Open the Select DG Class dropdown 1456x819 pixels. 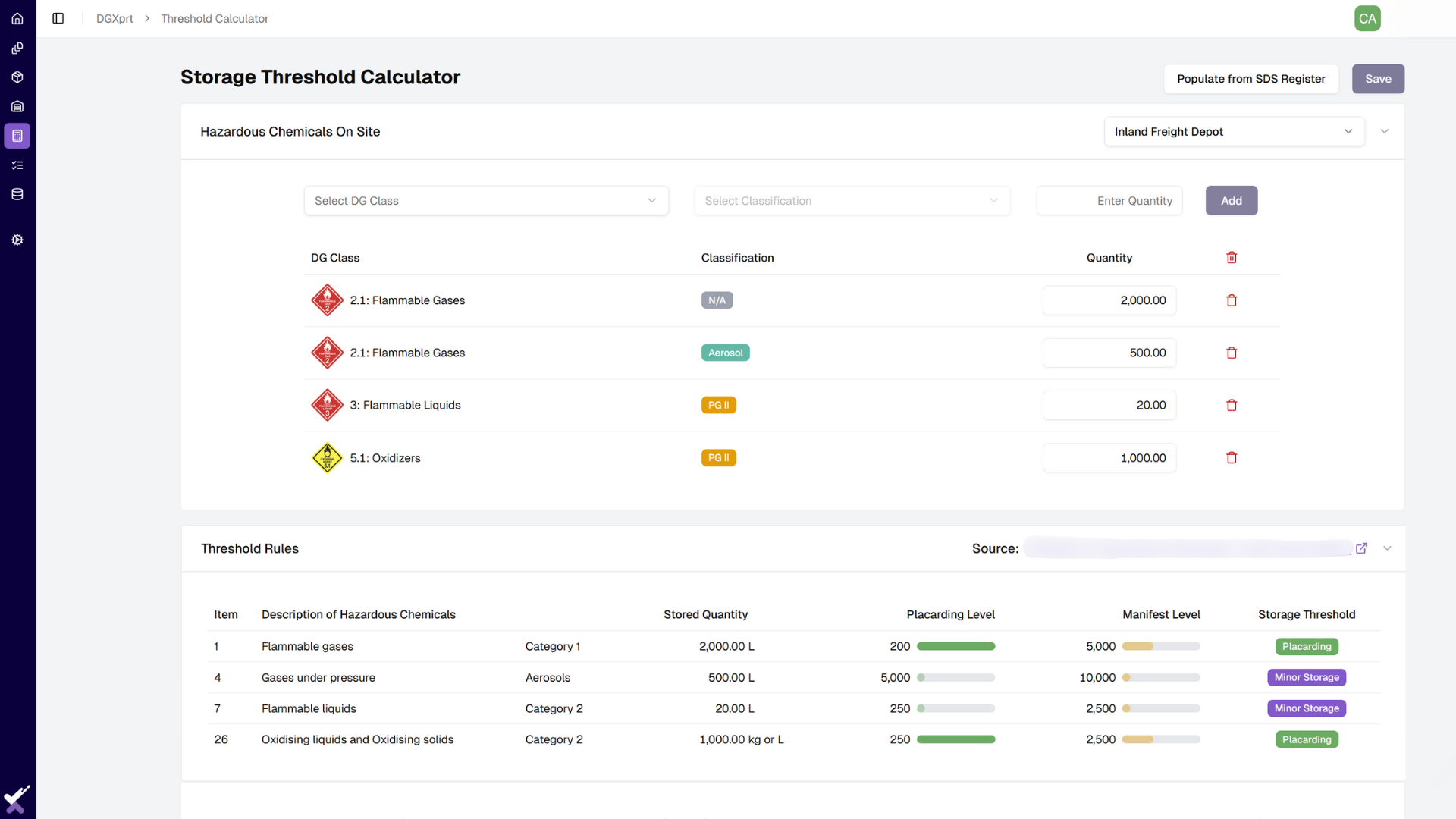click(x=486, y=200)
